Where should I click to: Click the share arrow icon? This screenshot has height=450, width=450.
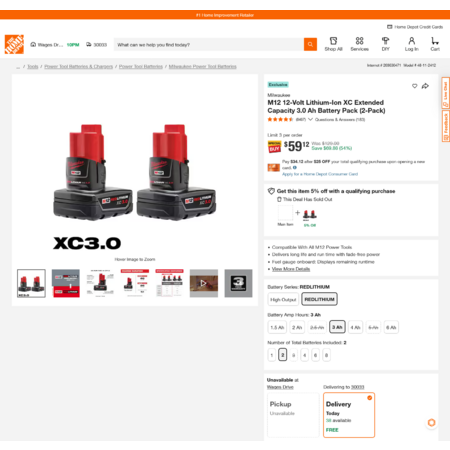tap(425, 86)
